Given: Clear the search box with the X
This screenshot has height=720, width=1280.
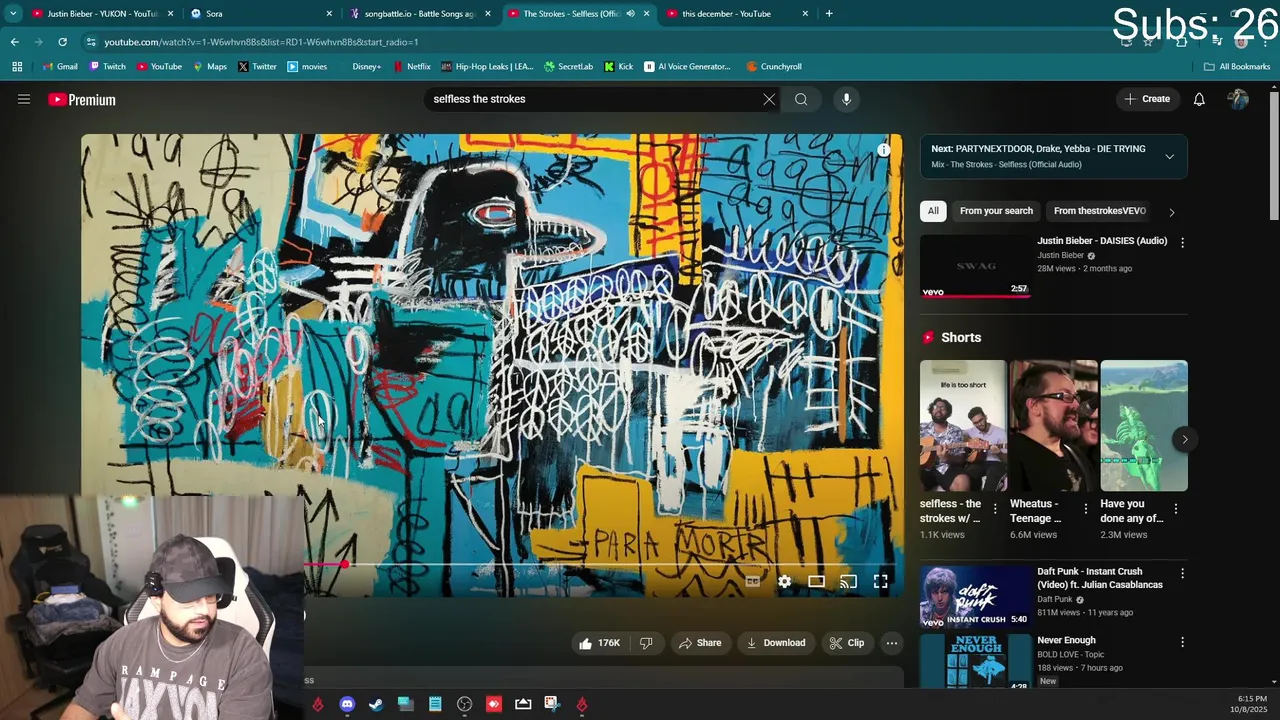Looking at the screenshot, I should pyautogui.click(x=769, y=99).
